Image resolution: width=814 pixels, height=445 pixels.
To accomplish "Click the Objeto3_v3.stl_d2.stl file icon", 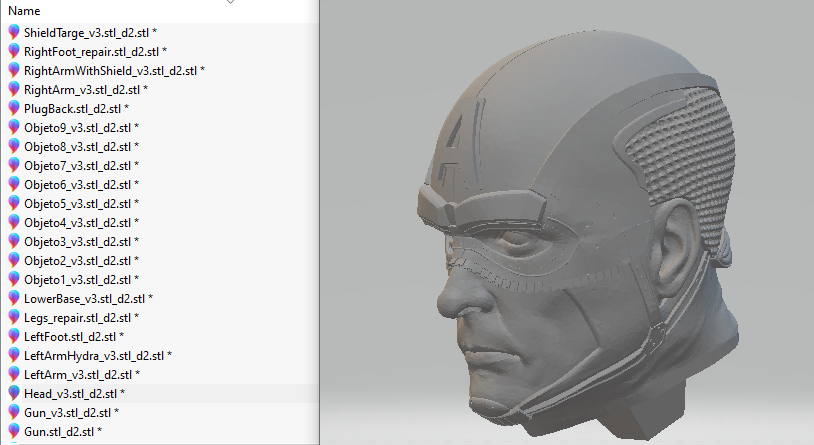I will click(14, 241).
